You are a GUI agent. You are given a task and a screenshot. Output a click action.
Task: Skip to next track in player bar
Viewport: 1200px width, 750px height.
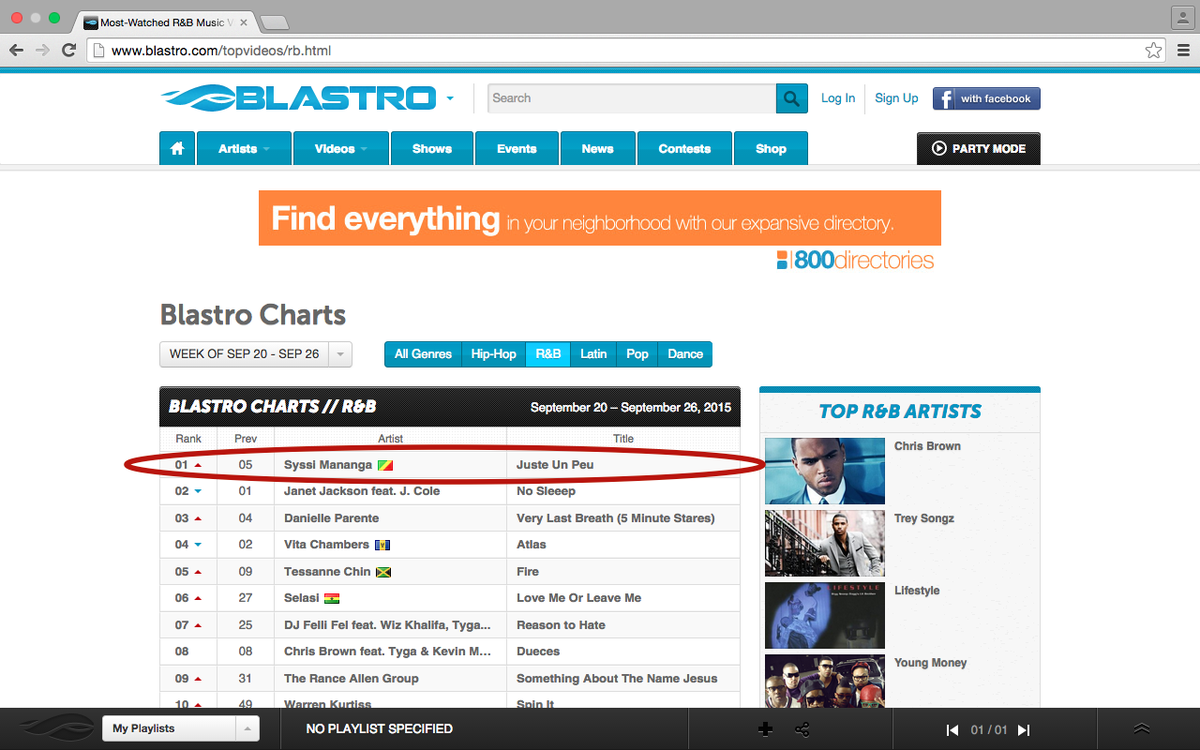click(x=1023, y=730)
